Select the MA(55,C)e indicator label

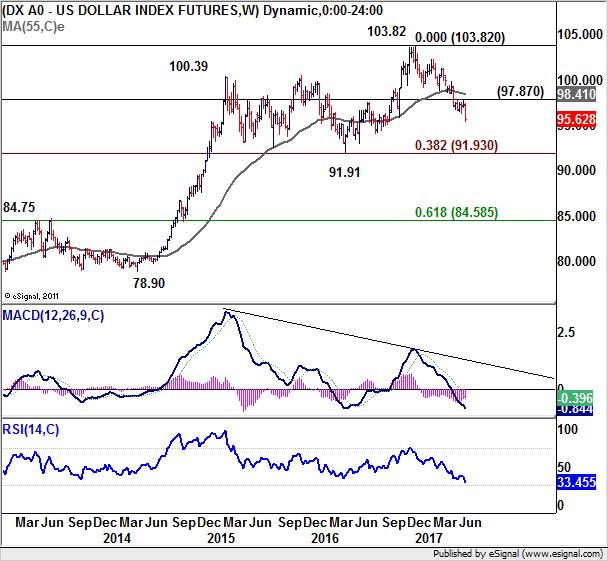[x=33, y=26]
